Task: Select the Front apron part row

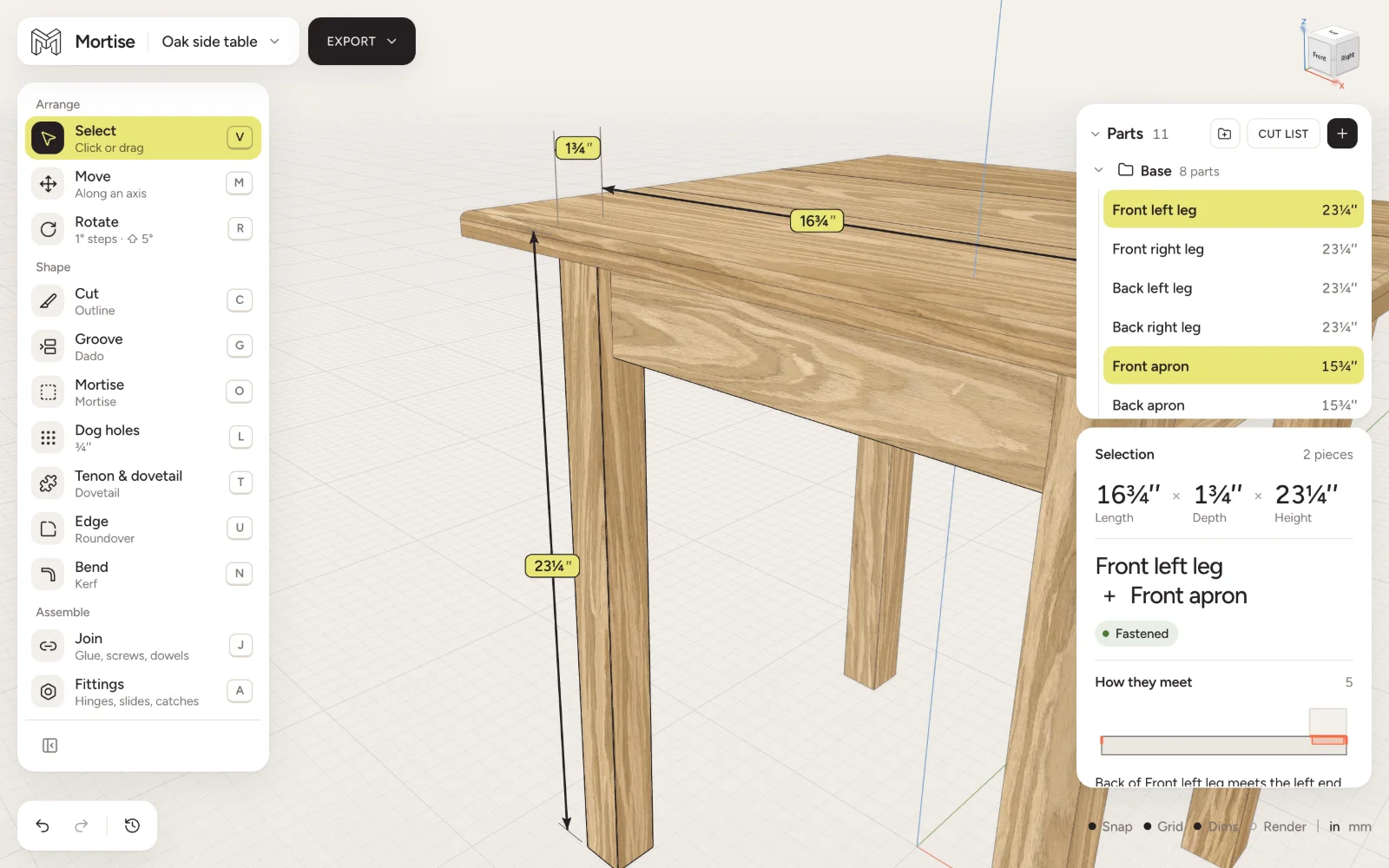Action: point(1234,366)
